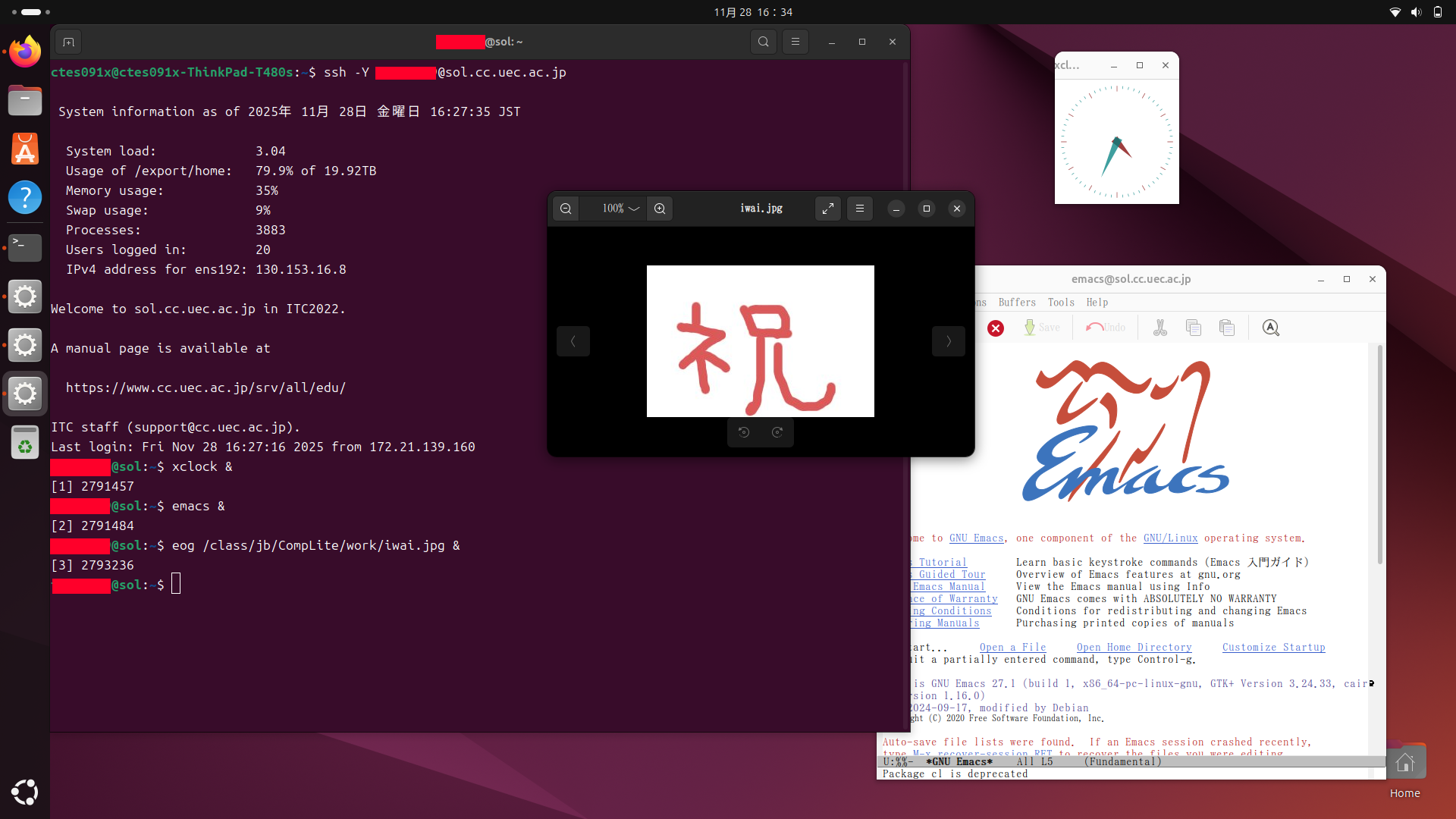Screen dimensions: 1456x819
Task: Open a new terminal tab
Action: (68, 42)
